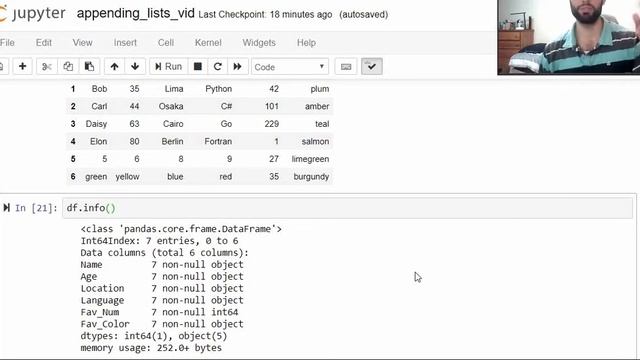Select the Python cell in row 1

pyautogui.click(x=218, y=89)
